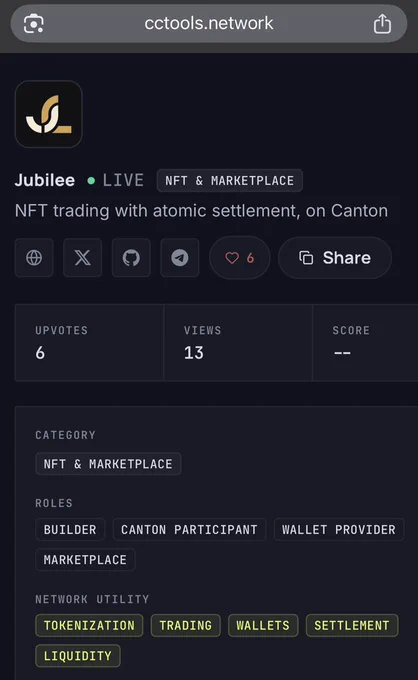Select the WALLET PROVIDER role tag
Screen dimensions: 418x680
point(339,530)
